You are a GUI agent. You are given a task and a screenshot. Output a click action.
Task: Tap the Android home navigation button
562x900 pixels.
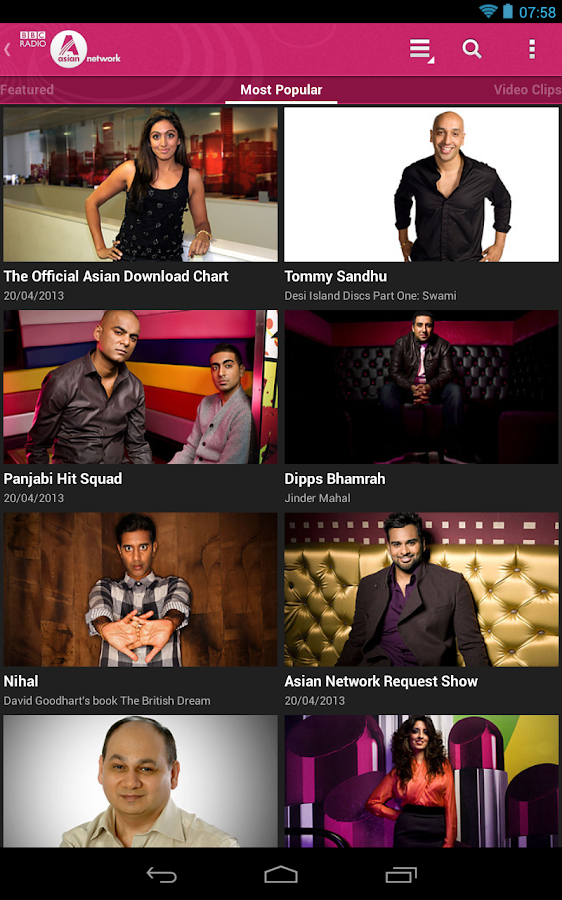(x=281, y=874)
